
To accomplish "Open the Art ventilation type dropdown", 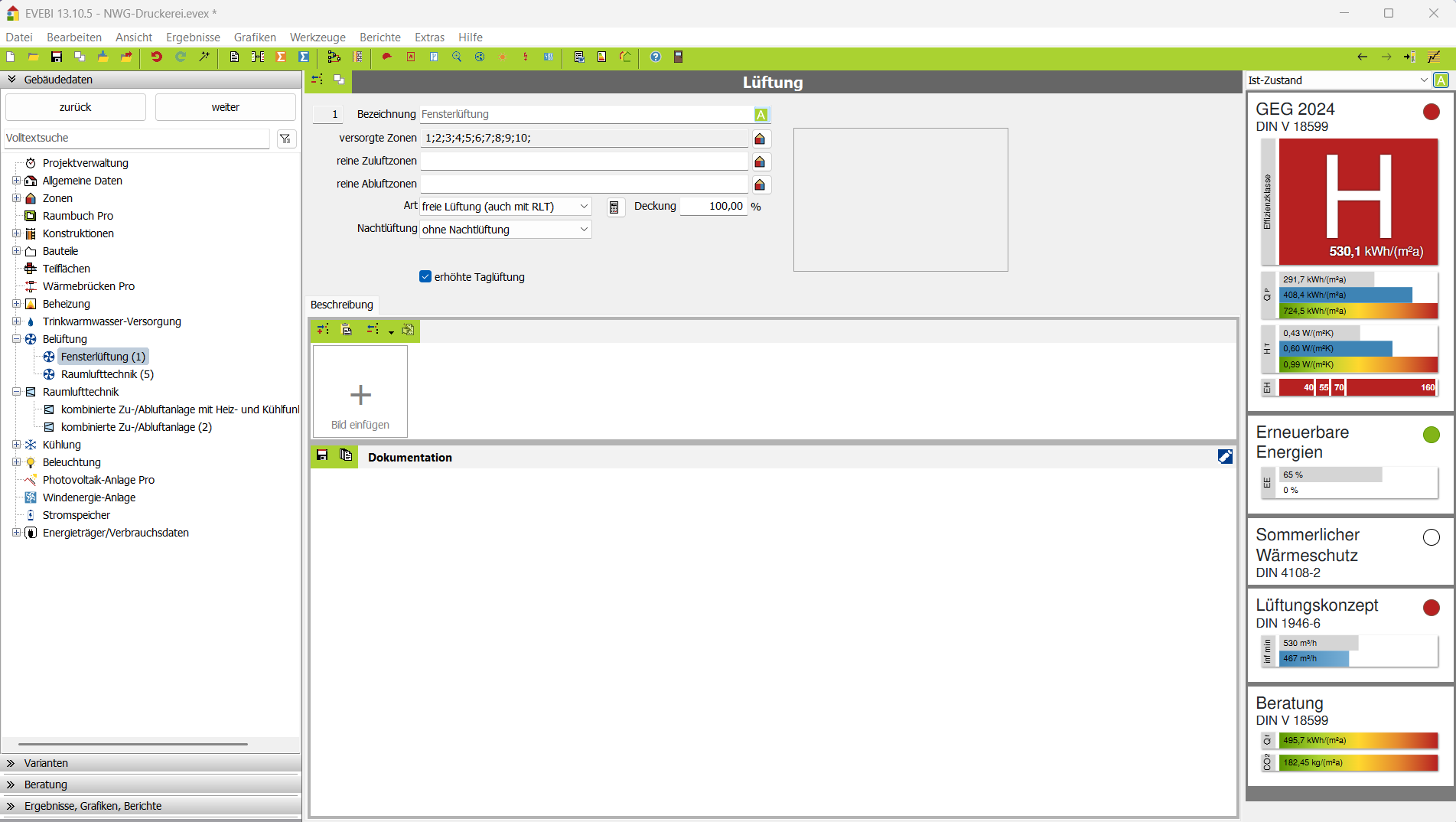I will click(505, 207).
